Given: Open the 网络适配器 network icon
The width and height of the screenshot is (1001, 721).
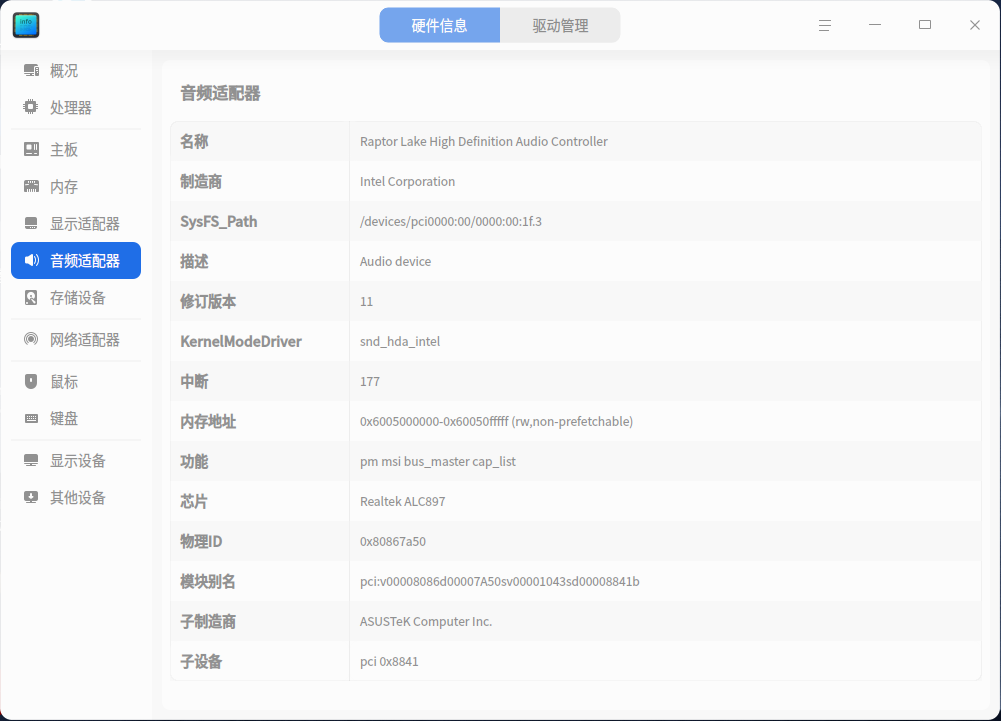Looking at the screenshot, I should point(31,340).
